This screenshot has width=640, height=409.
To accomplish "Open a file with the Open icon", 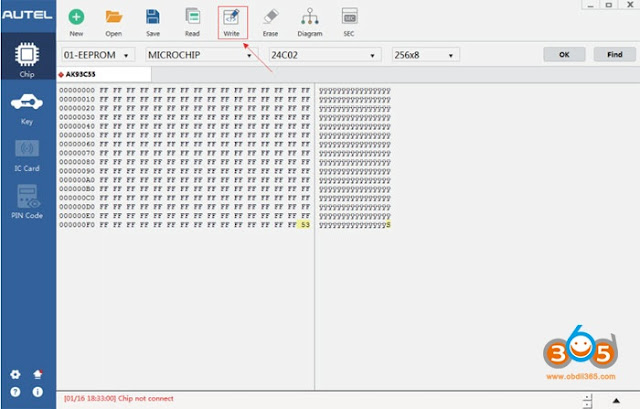I will pos(113,17).
